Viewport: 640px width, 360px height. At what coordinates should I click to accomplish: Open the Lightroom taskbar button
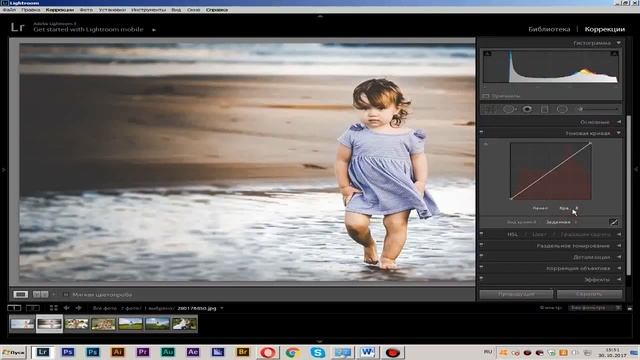coord(43,352)
